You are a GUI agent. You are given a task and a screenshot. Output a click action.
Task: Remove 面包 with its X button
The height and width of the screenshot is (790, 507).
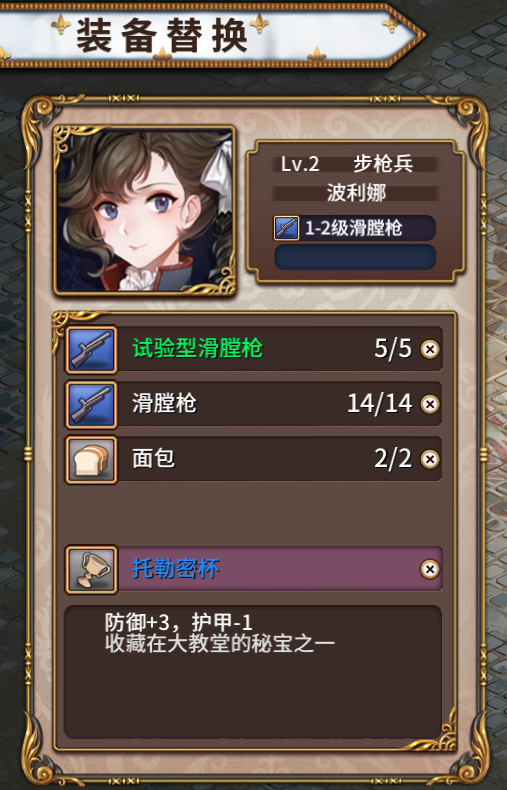click(430, 459)
